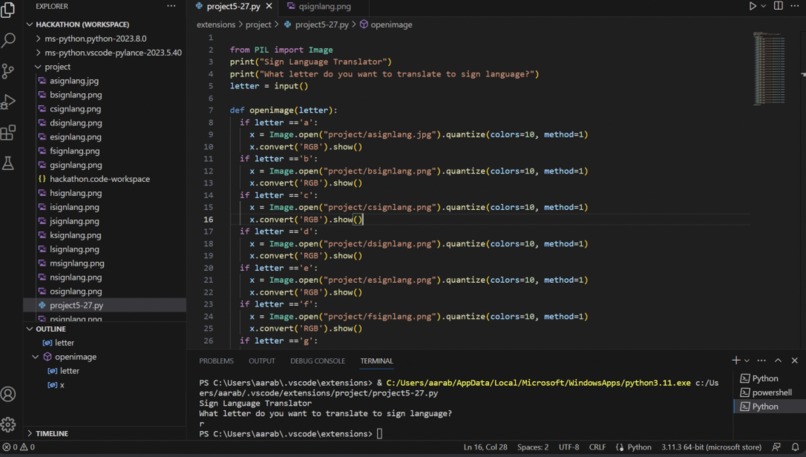The height and width of the screenshot is (457, 806).
Task: Click Ln 16, Col 28 status item
Action: coord(485,447)
